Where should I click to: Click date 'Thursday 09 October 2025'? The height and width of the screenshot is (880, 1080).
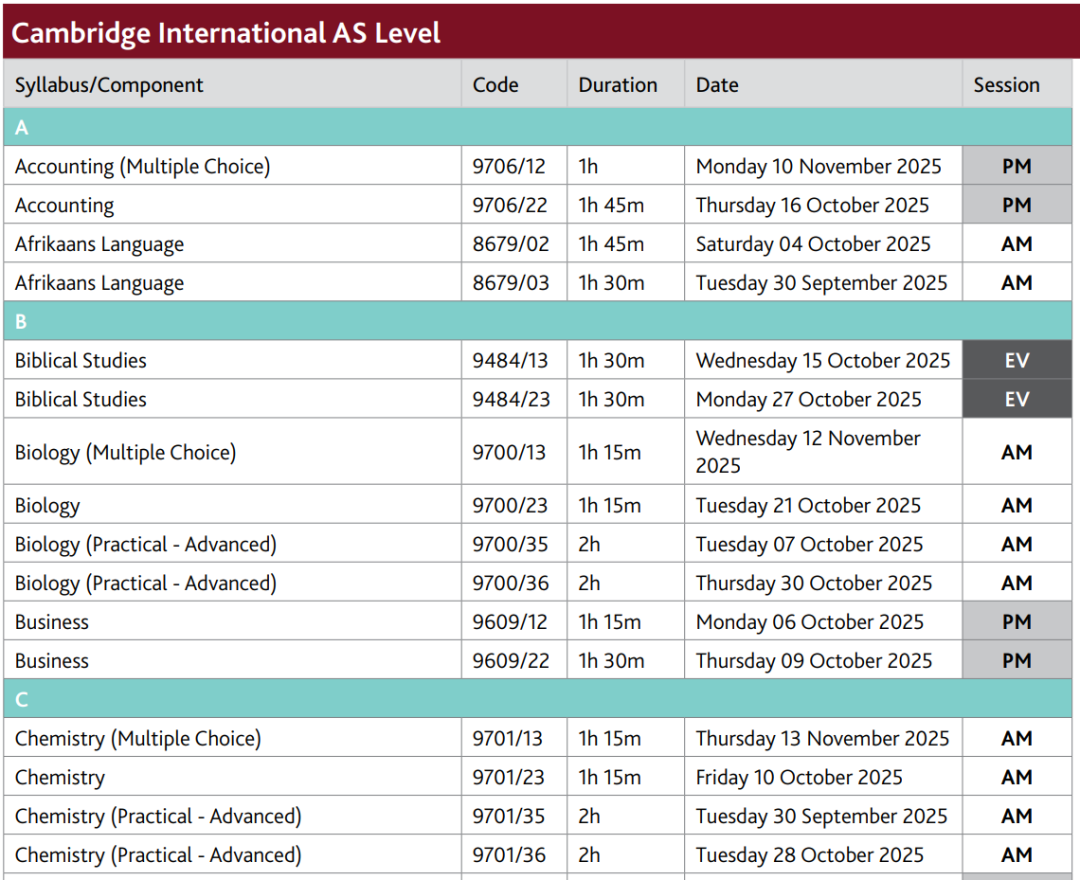[x=813, y=661]
